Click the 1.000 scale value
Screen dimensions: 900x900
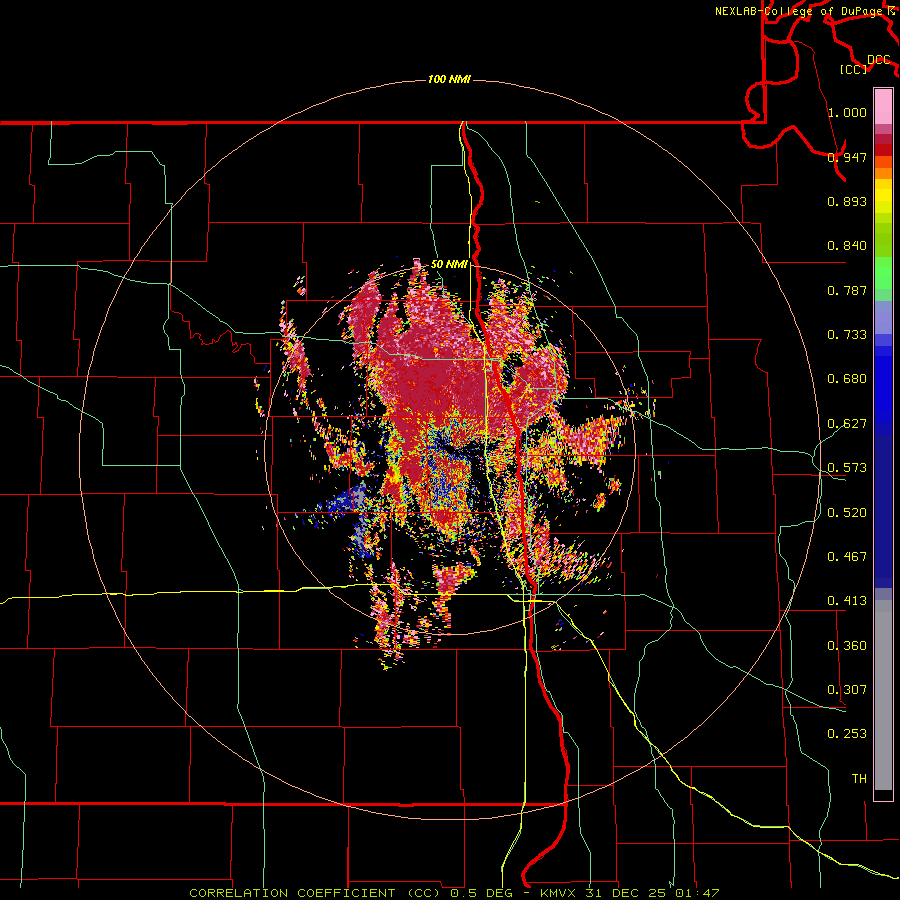847,112
